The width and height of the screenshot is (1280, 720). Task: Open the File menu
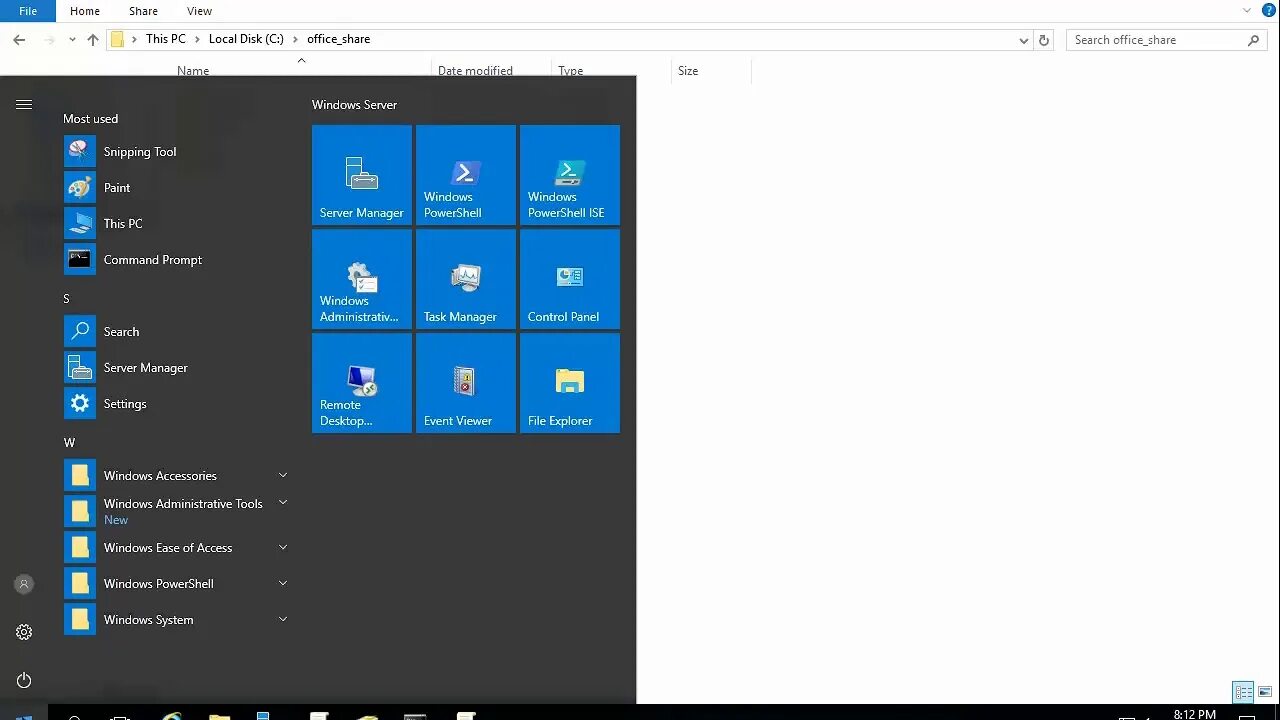point(28,11)
